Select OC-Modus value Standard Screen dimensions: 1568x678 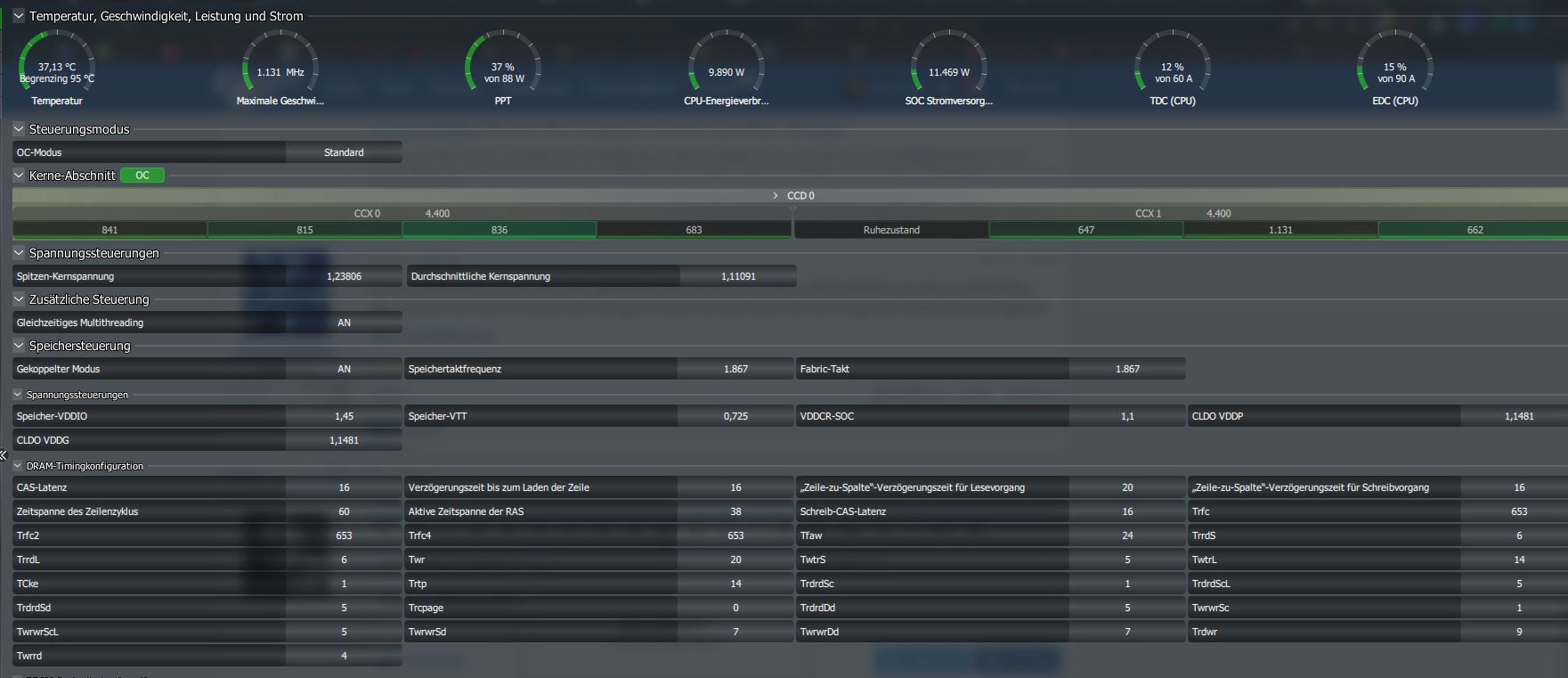click(344, 152)
